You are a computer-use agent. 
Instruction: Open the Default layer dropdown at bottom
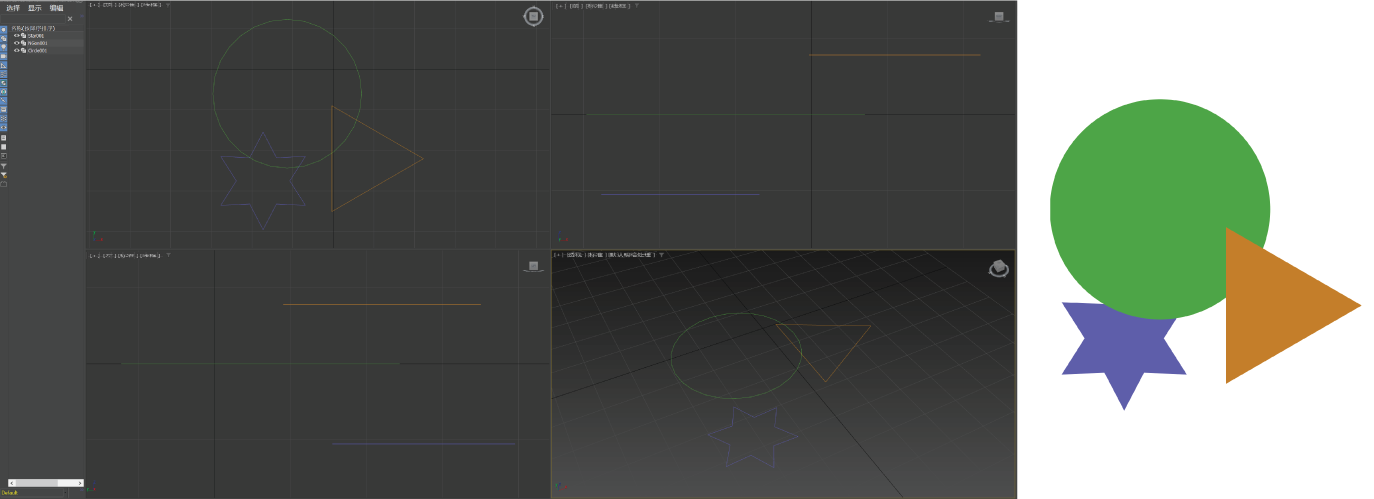(32, 492)
